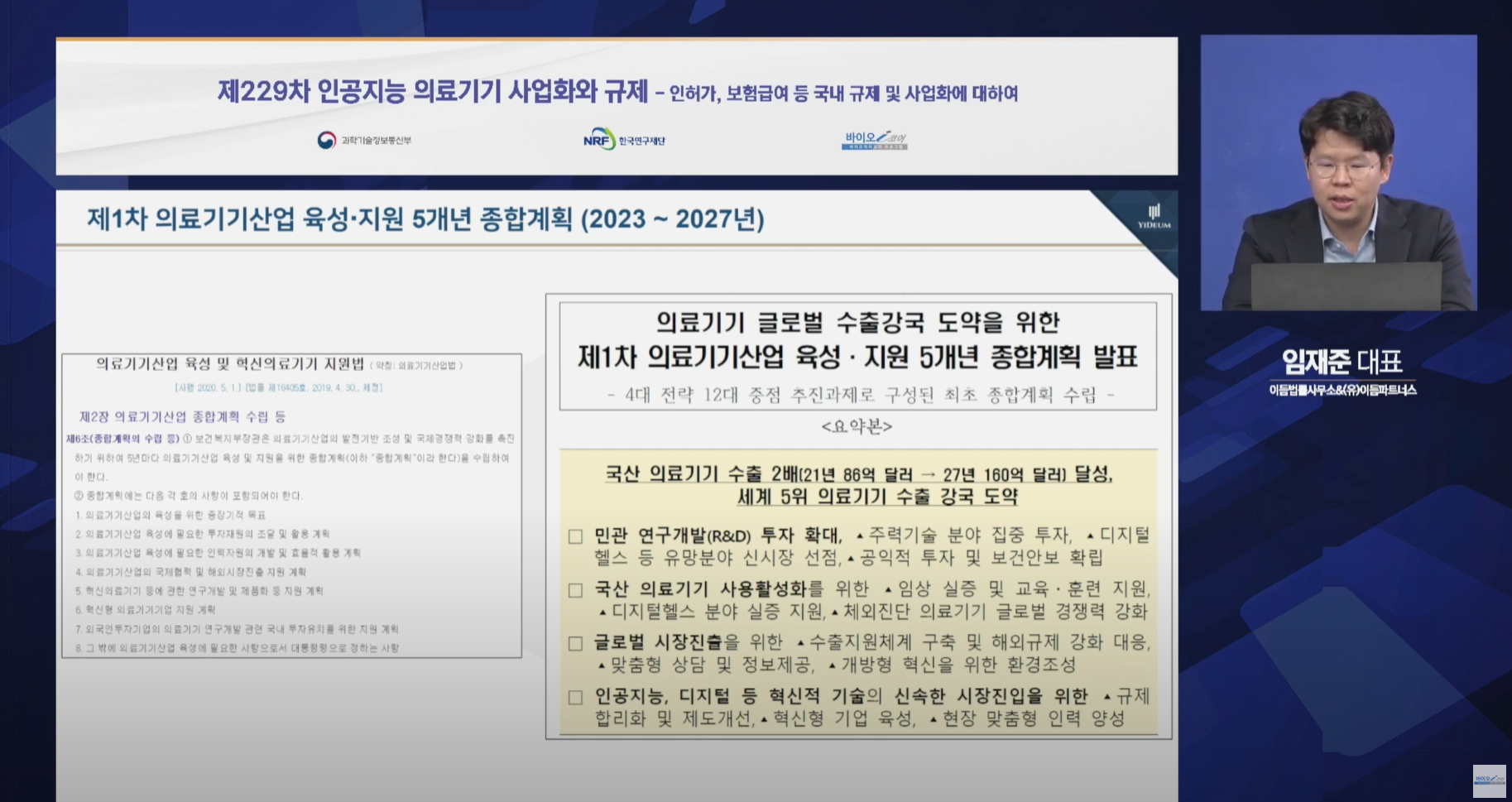1512x802 pixels.
Task: Click the Ministry of Science and ICT logo
Action: [364, 141]
